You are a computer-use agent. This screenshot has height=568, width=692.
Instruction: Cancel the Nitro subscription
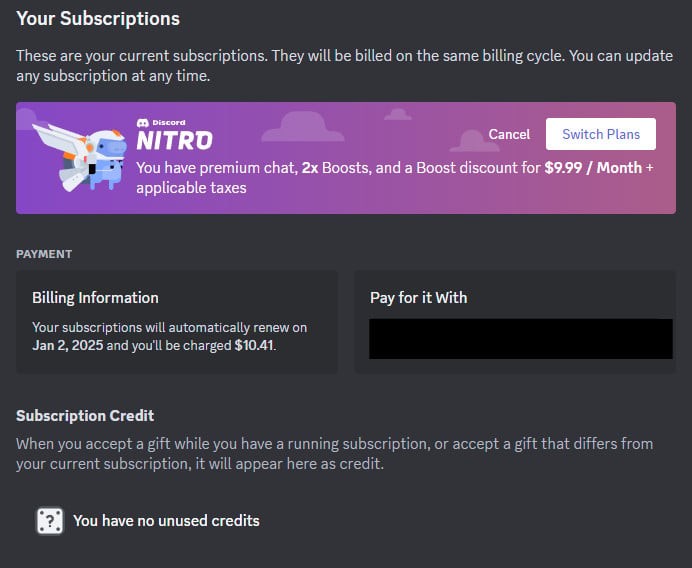[509, 134]
